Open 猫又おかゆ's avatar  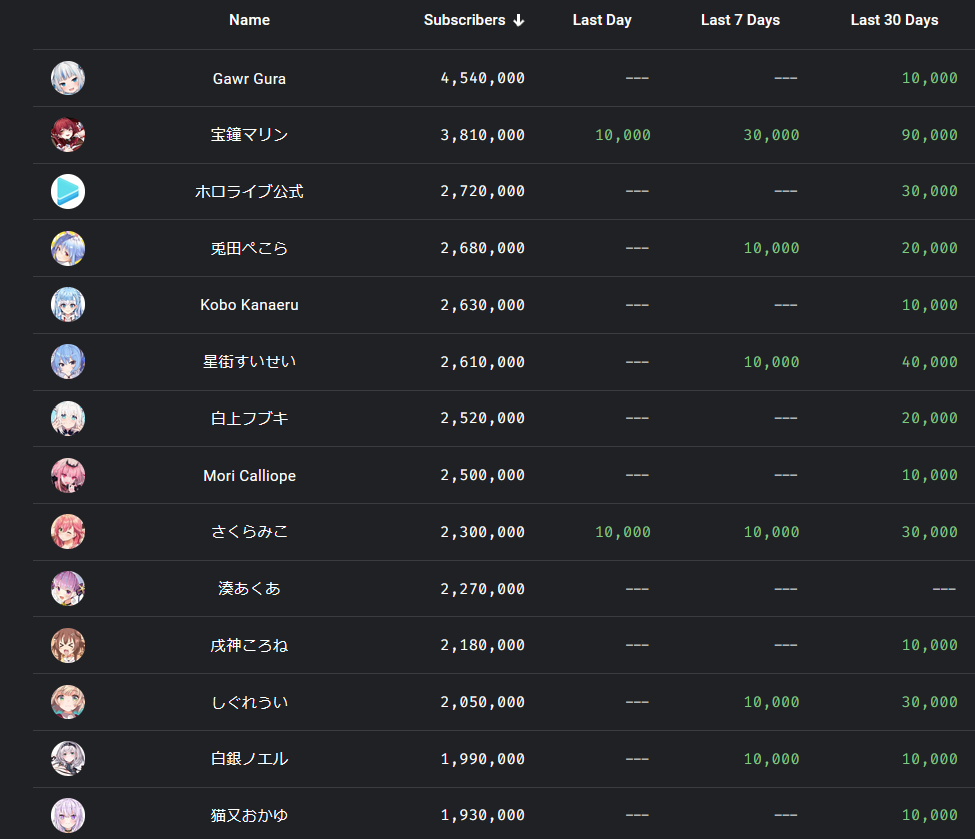68,815
